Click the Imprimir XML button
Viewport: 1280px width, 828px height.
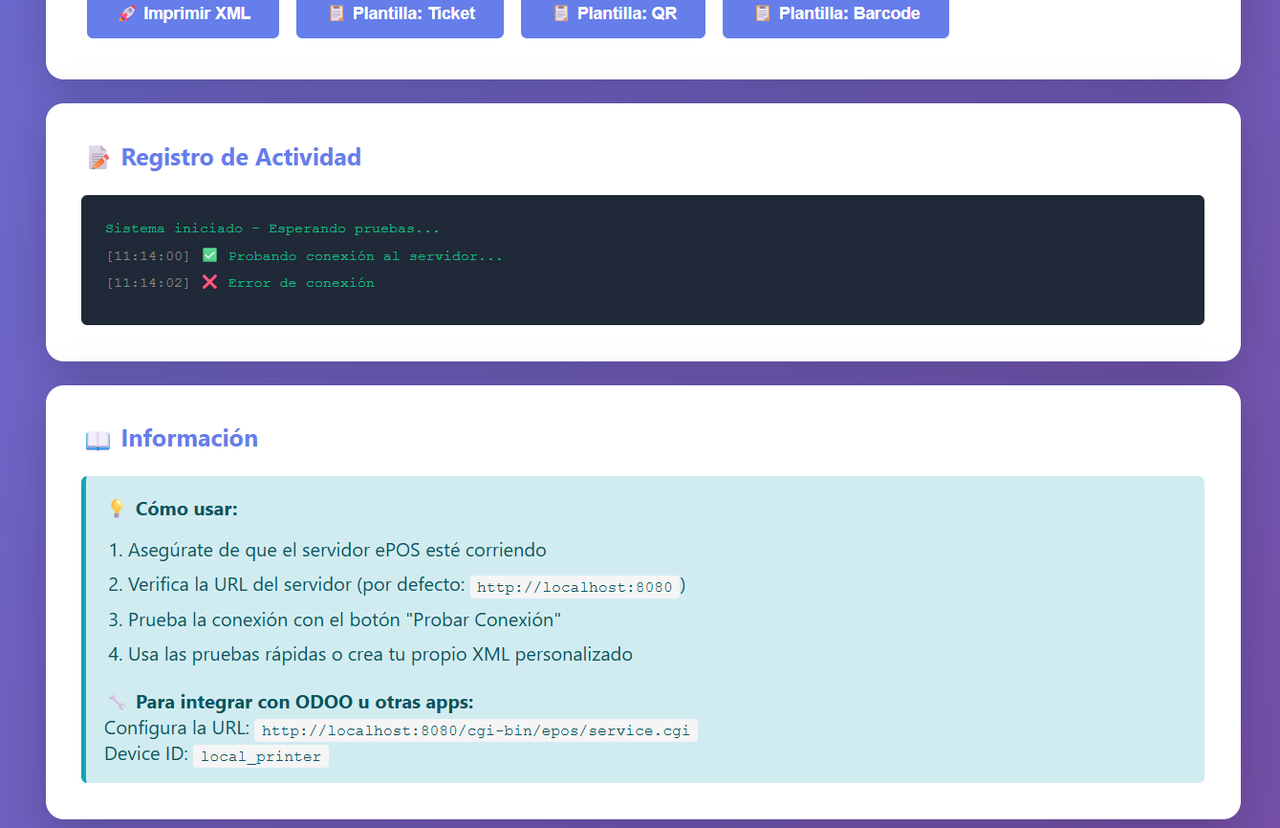183,15
